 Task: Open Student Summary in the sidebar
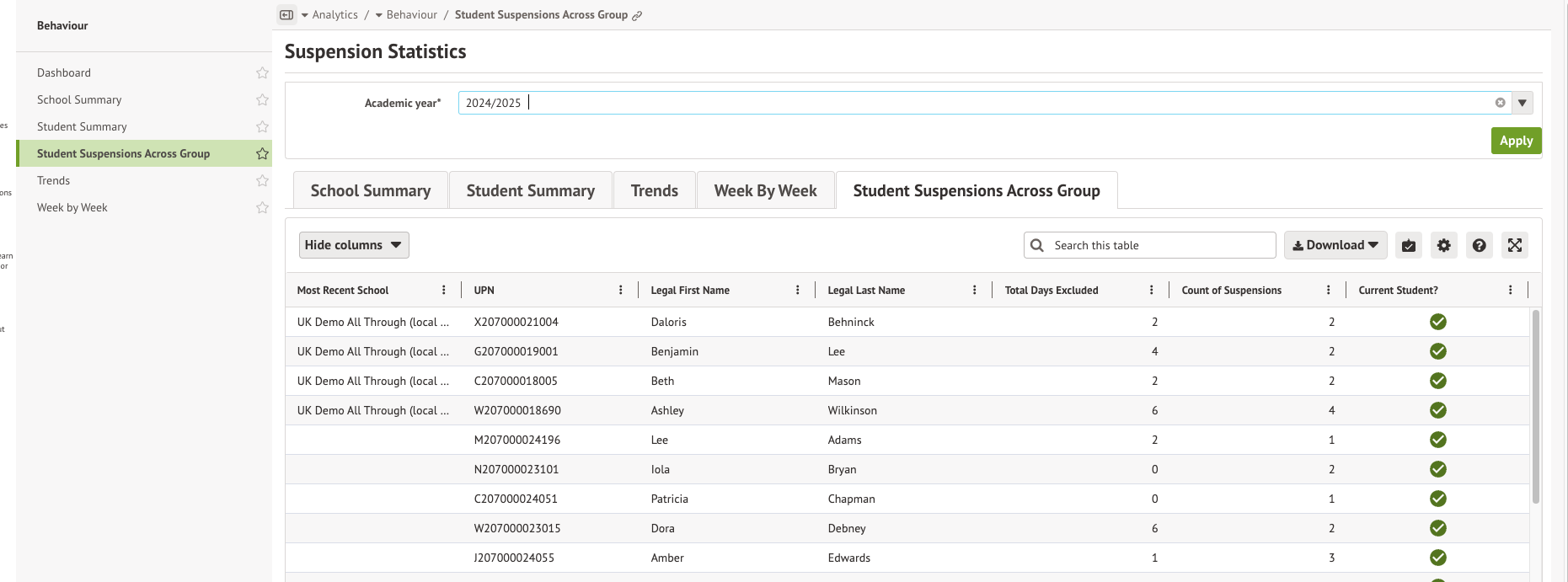pos(82,127)
